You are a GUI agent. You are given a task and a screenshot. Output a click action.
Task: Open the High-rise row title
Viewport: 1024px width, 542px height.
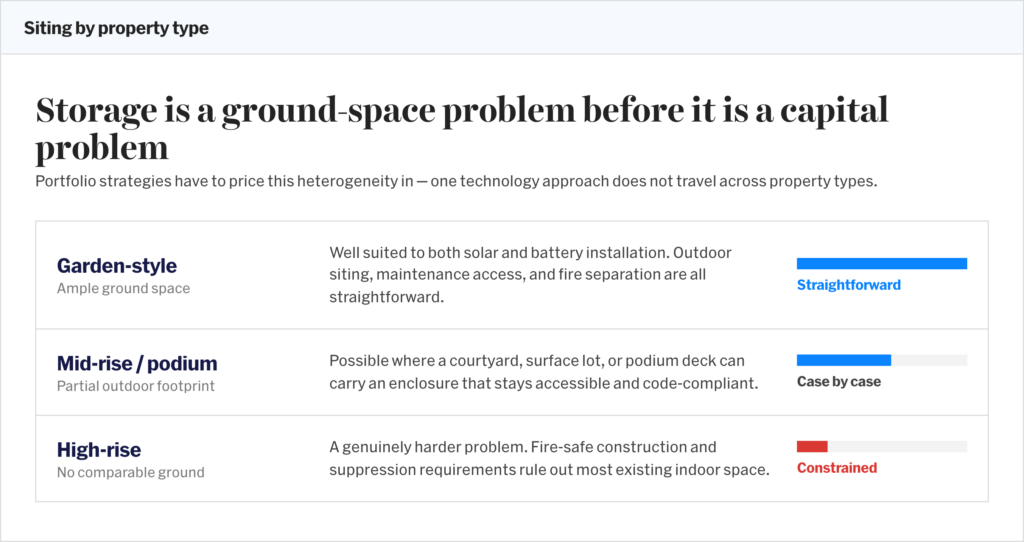(x=99, y=449)
